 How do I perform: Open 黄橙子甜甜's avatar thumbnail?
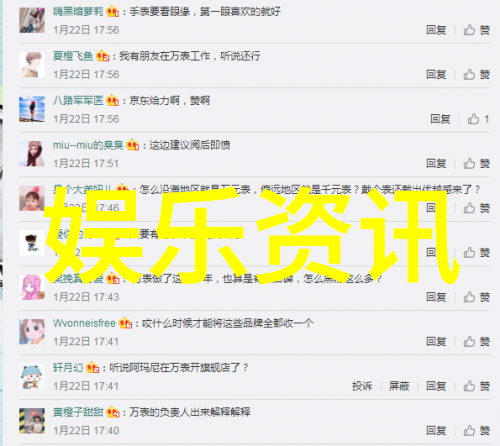32,421
